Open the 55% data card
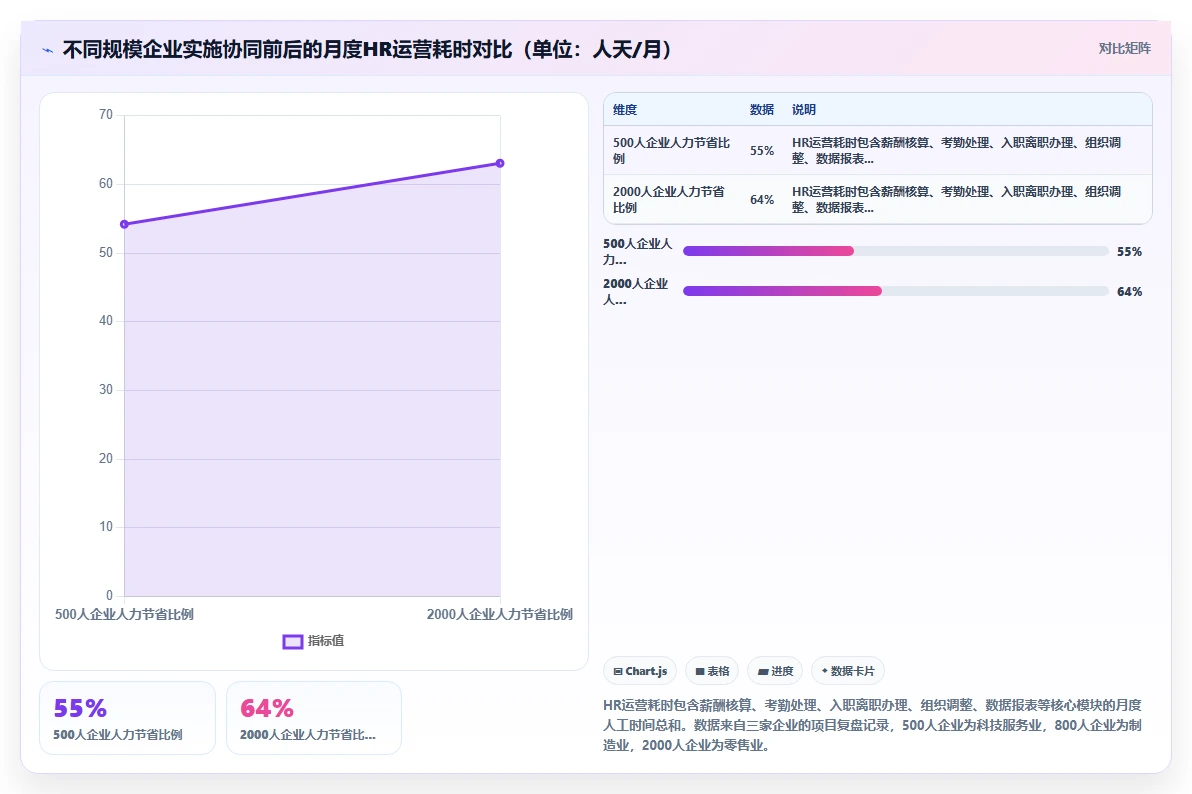Viewport: 1192px width, 794px height. pos(128,718)
